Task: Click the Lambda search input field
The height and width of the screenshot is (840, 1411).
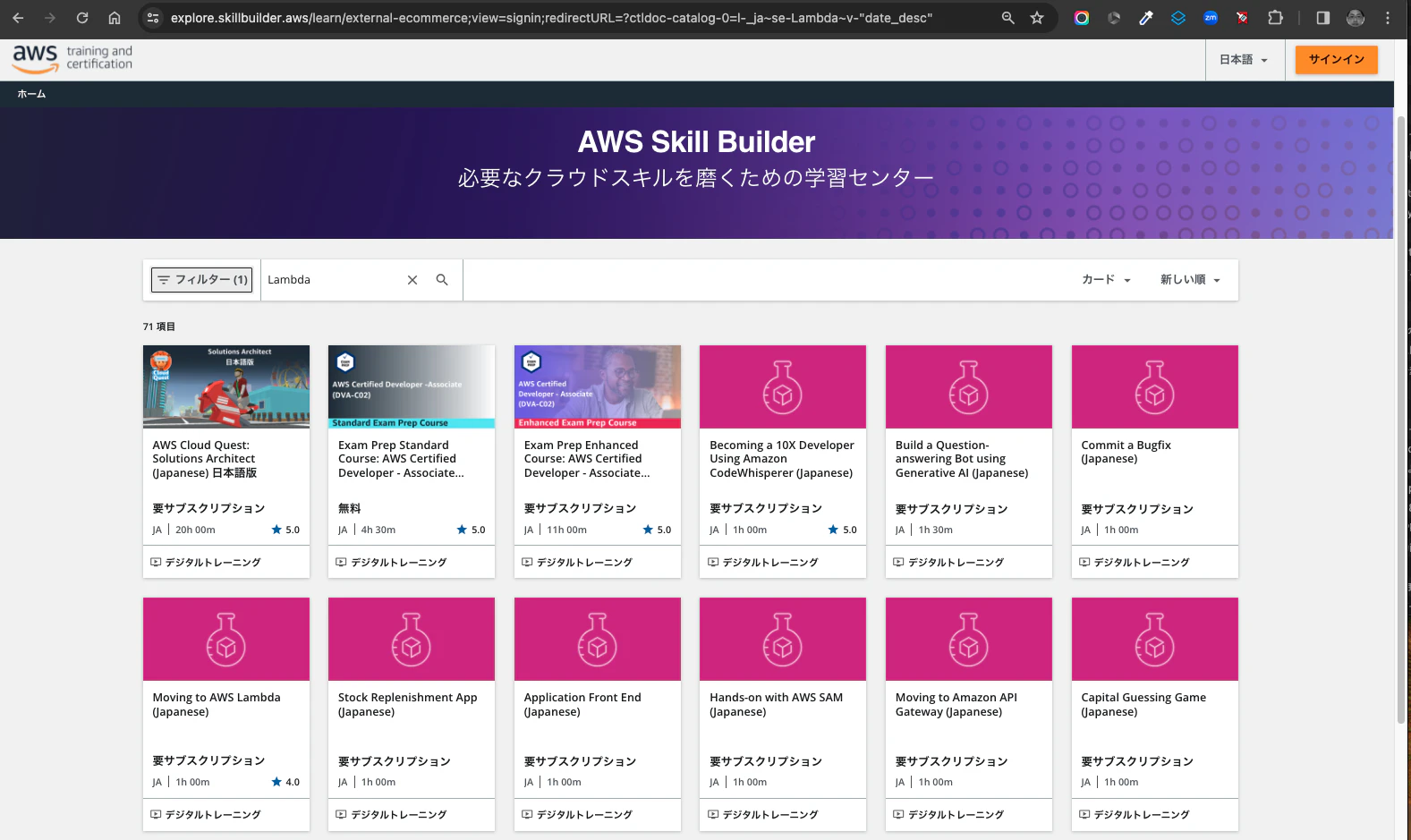Action: (333, 280)
